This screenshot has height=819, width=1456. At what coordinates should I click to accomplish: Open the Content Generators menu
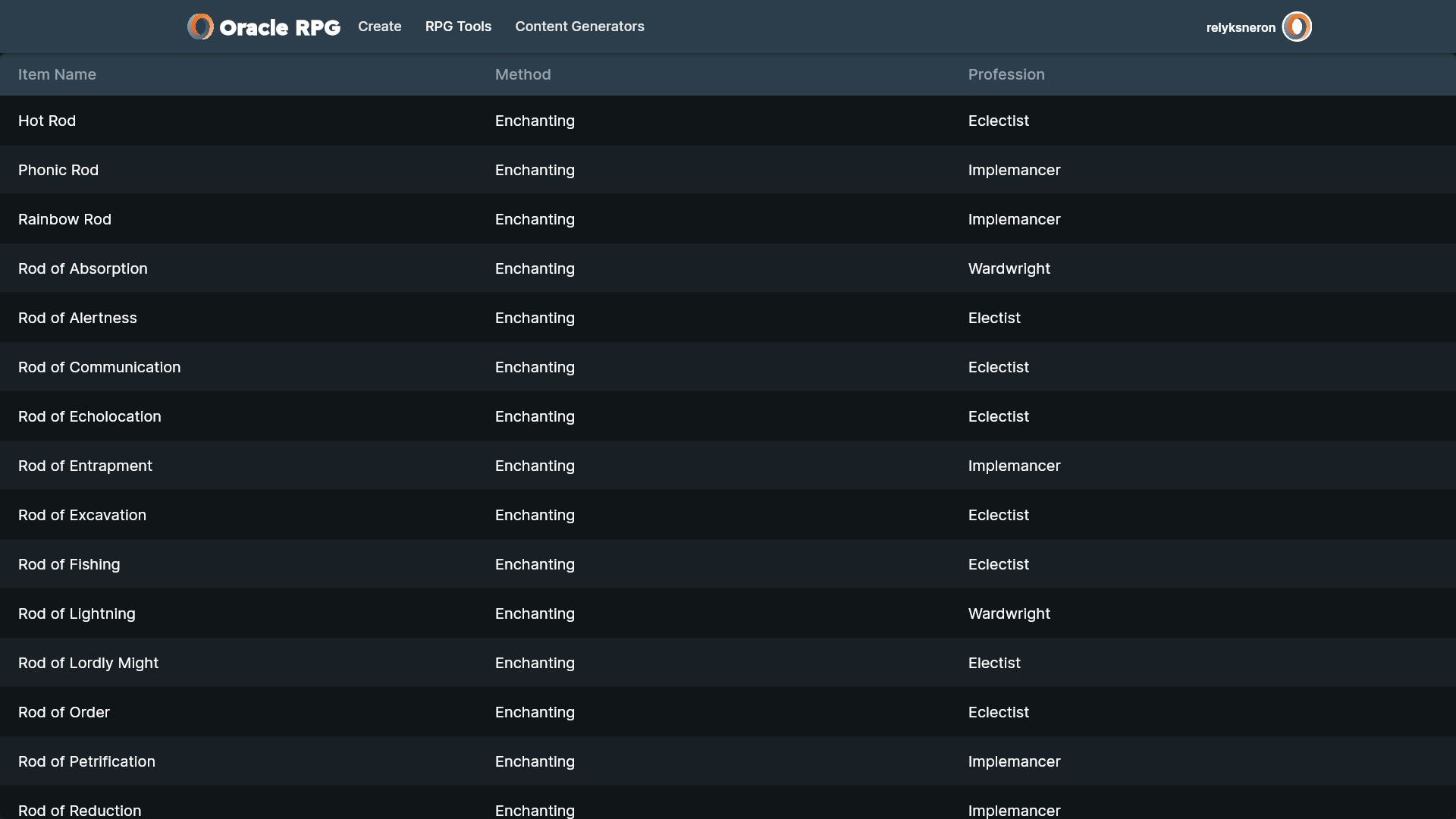(x=579, y=27)
